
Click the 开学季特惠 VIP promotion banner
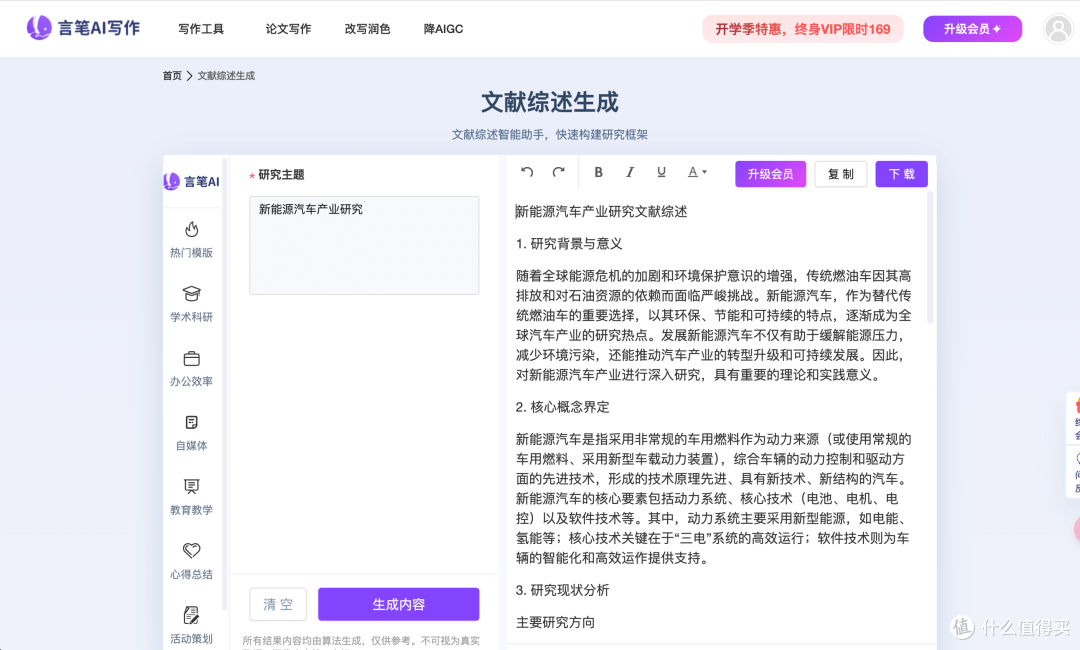802,29
